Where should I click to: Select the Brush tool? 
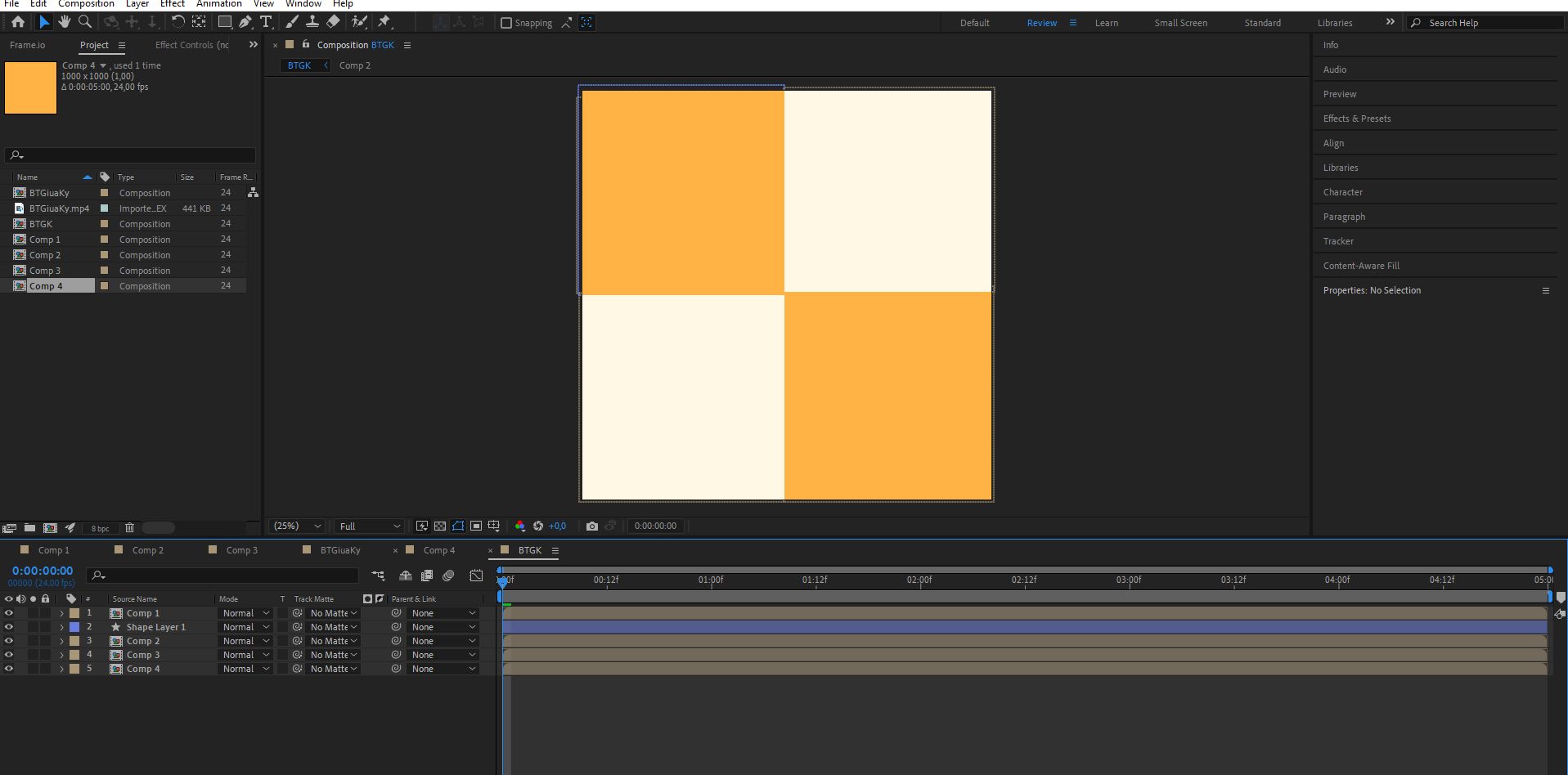click(292, 22)
